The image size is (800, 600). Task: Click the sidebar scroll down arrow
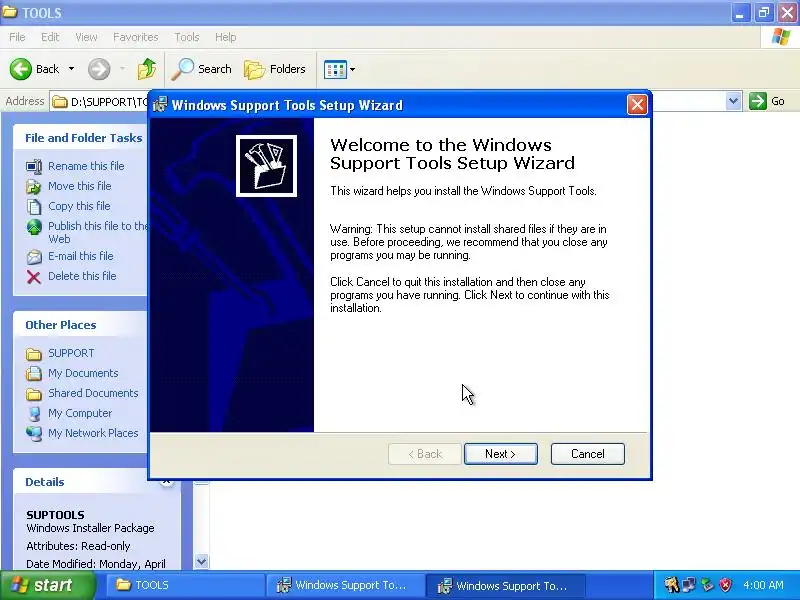point(201,562)
